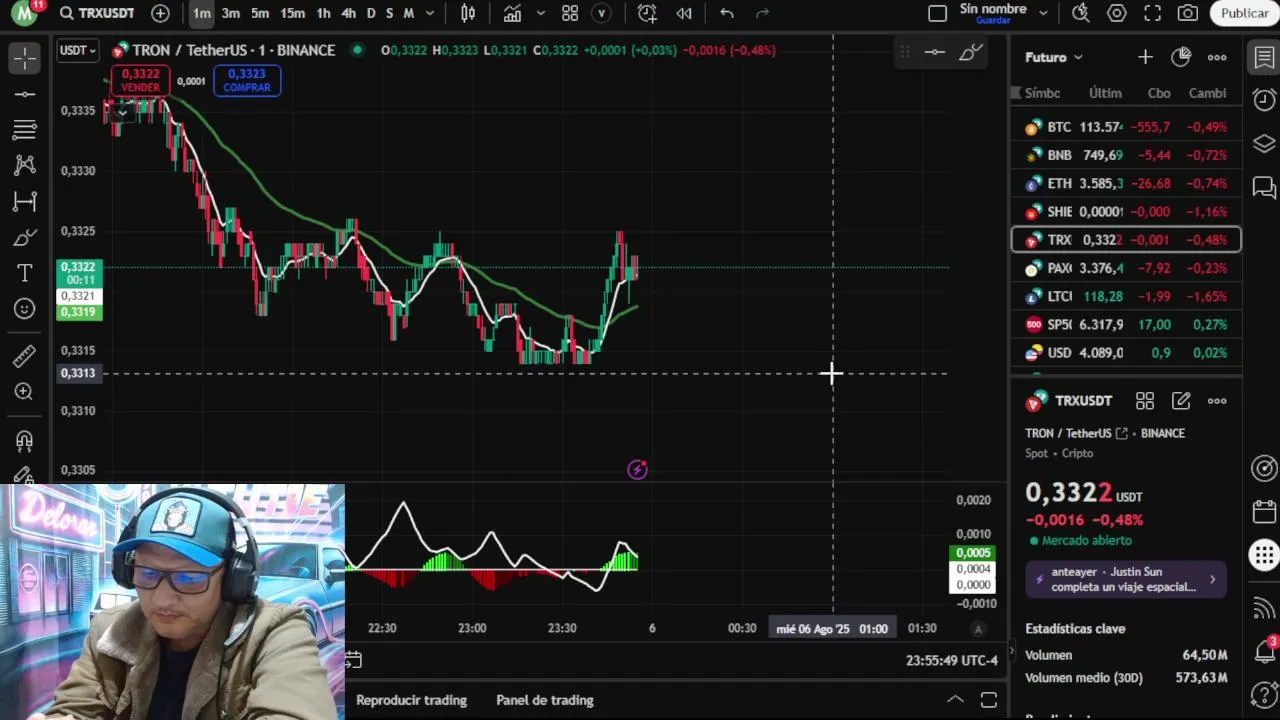Image resolution: width=1280 pixels, height=720 pixels.
Task: Open the indicators menu
Action: 512,13
